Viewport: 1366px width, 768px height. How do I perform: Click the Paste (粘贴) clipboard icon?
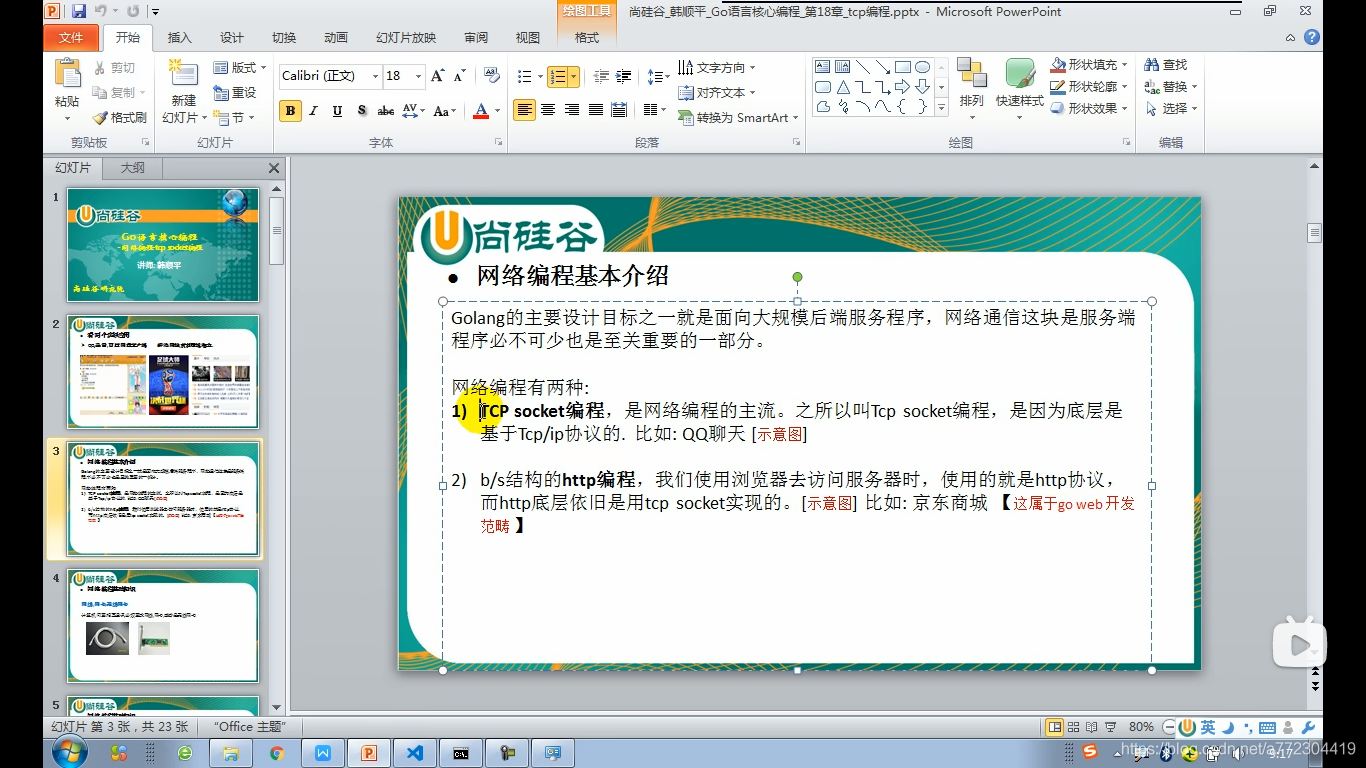(67, 74)
